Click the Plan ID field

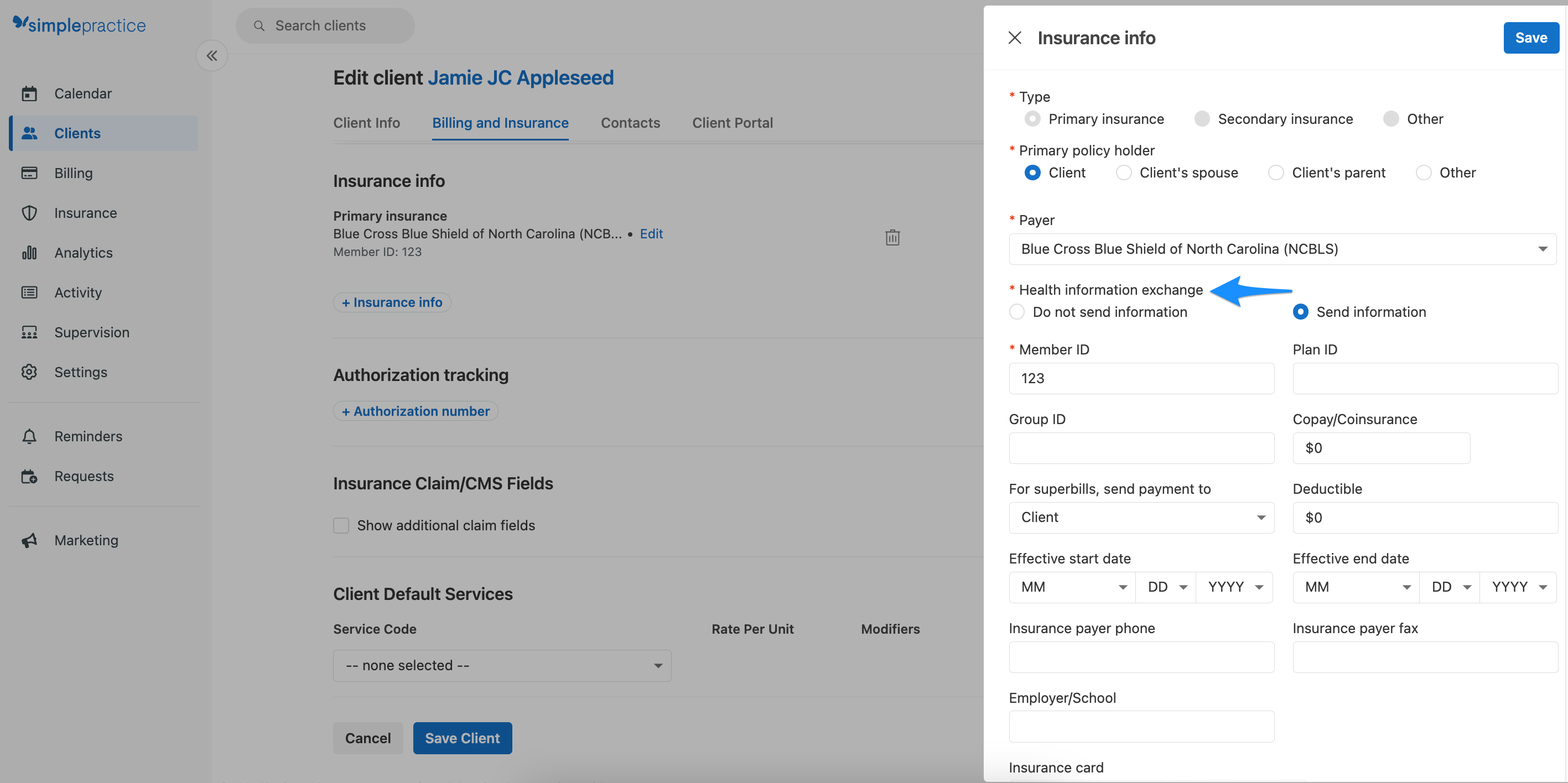[1425, 378]
